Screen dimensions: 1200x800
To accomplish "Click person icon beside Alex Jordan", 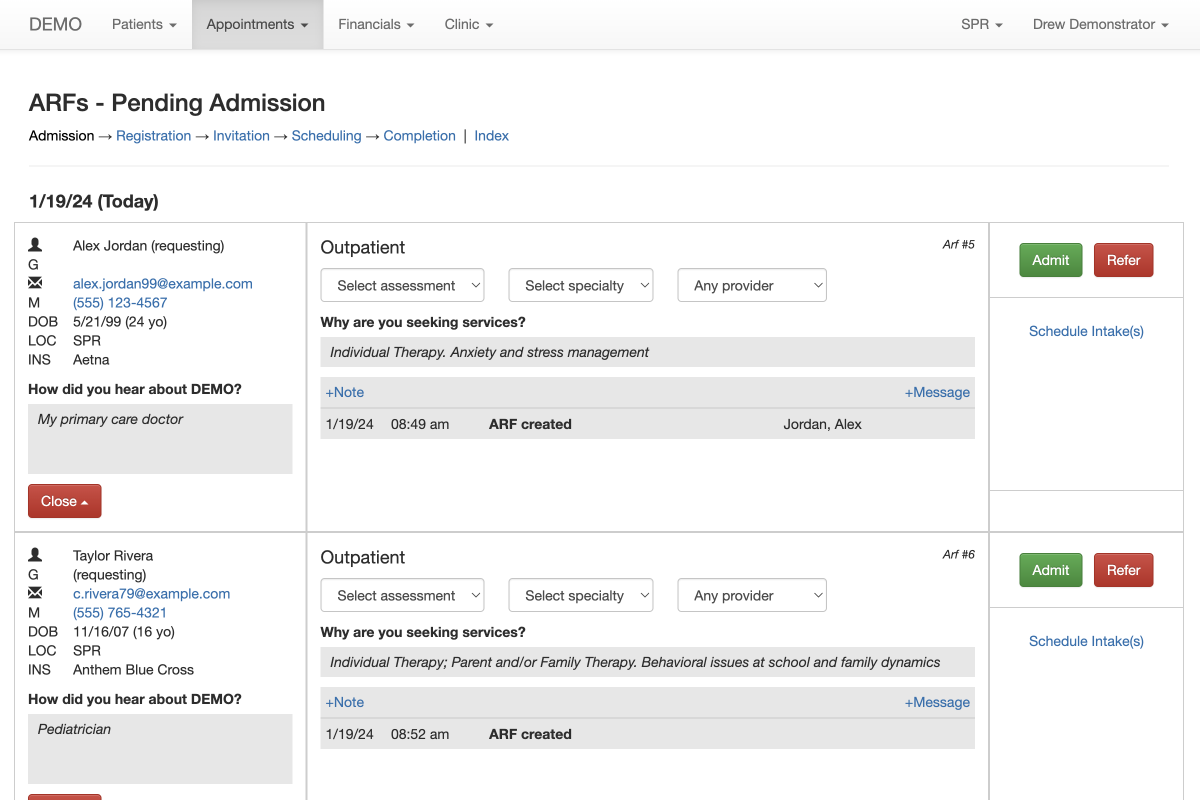I will tap(35, 245).
